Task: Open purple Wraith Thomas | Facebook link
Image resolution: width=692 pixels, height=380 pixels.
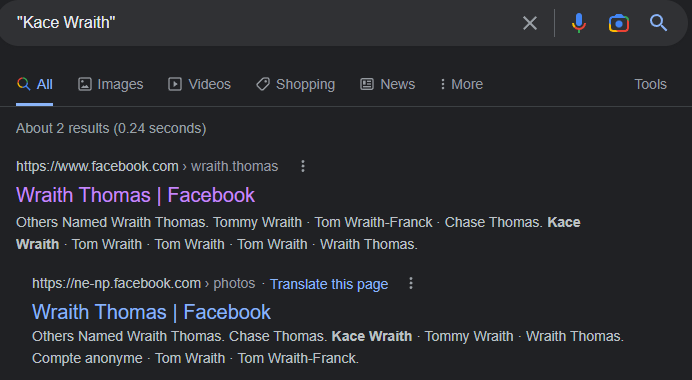Action: [135, 195]
